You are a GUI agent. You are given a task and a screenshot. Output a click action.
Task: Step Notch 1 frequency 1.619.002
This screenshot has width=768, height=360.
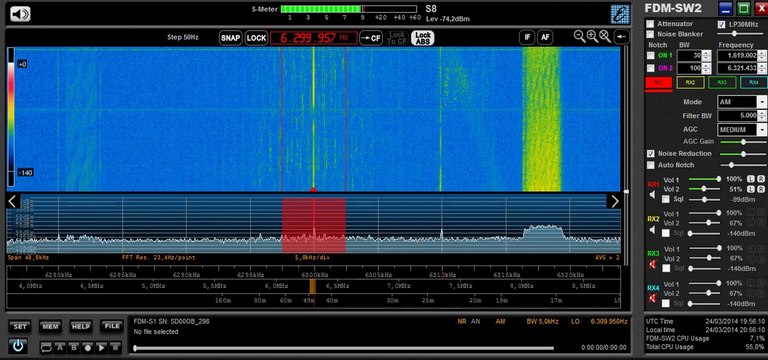click(x=763, y=55)
